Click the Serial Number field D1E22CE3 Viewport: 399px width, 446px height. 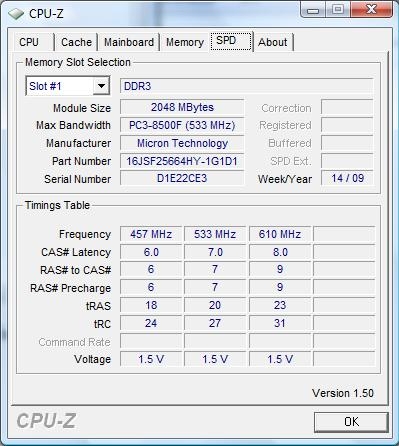point(182,178)
